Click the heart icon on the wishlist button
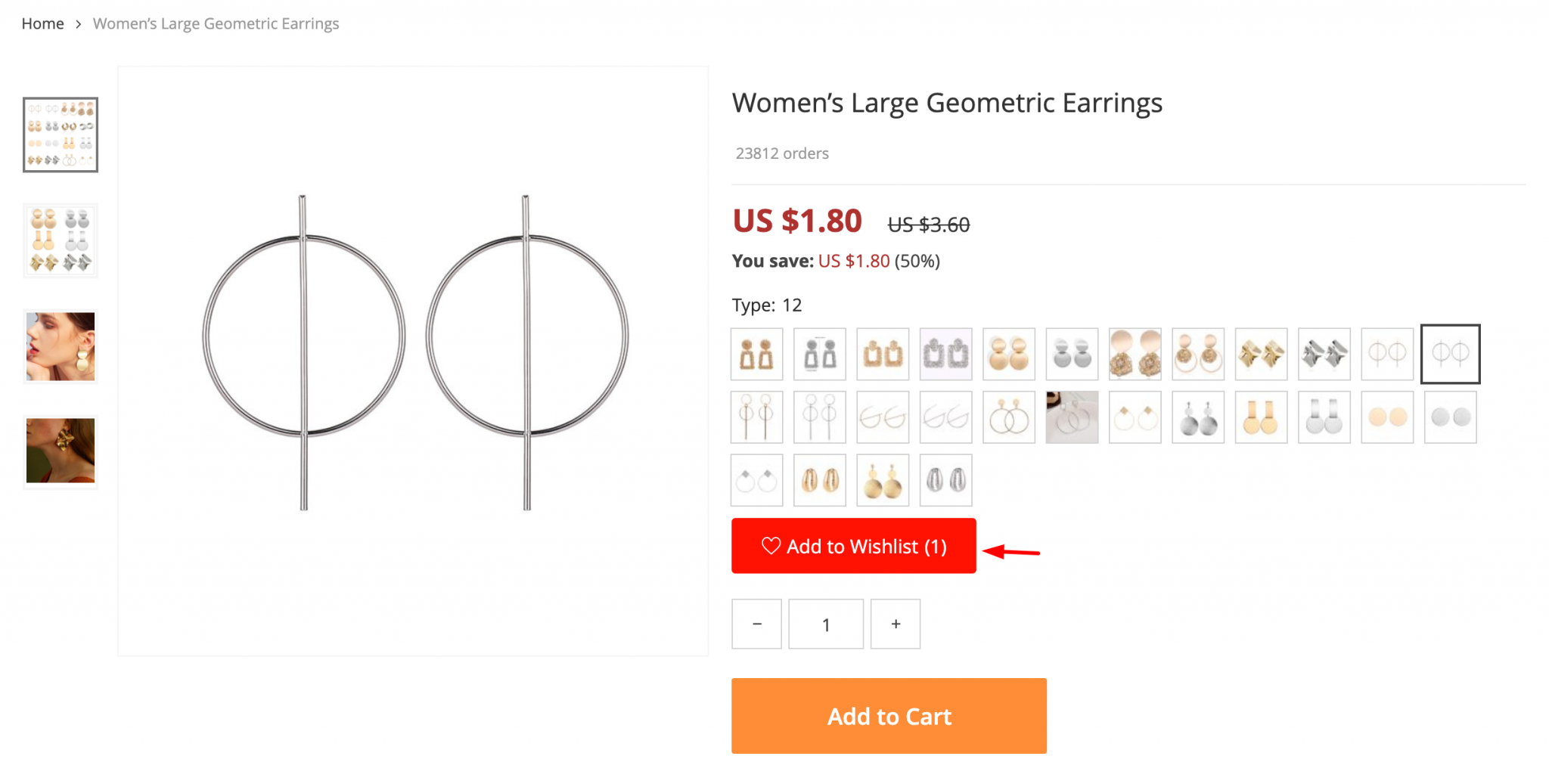This screenshot has height=784, width=1549. (771, 546)
